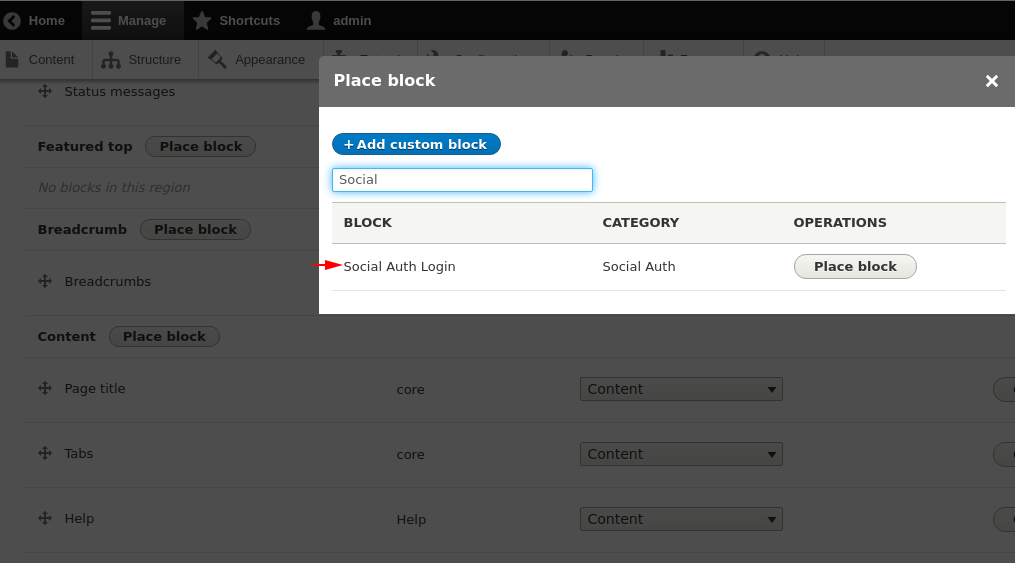Click Add custom block button
Screen dimensions: 1015x563
pyautogui.click(x=416, y=144)
